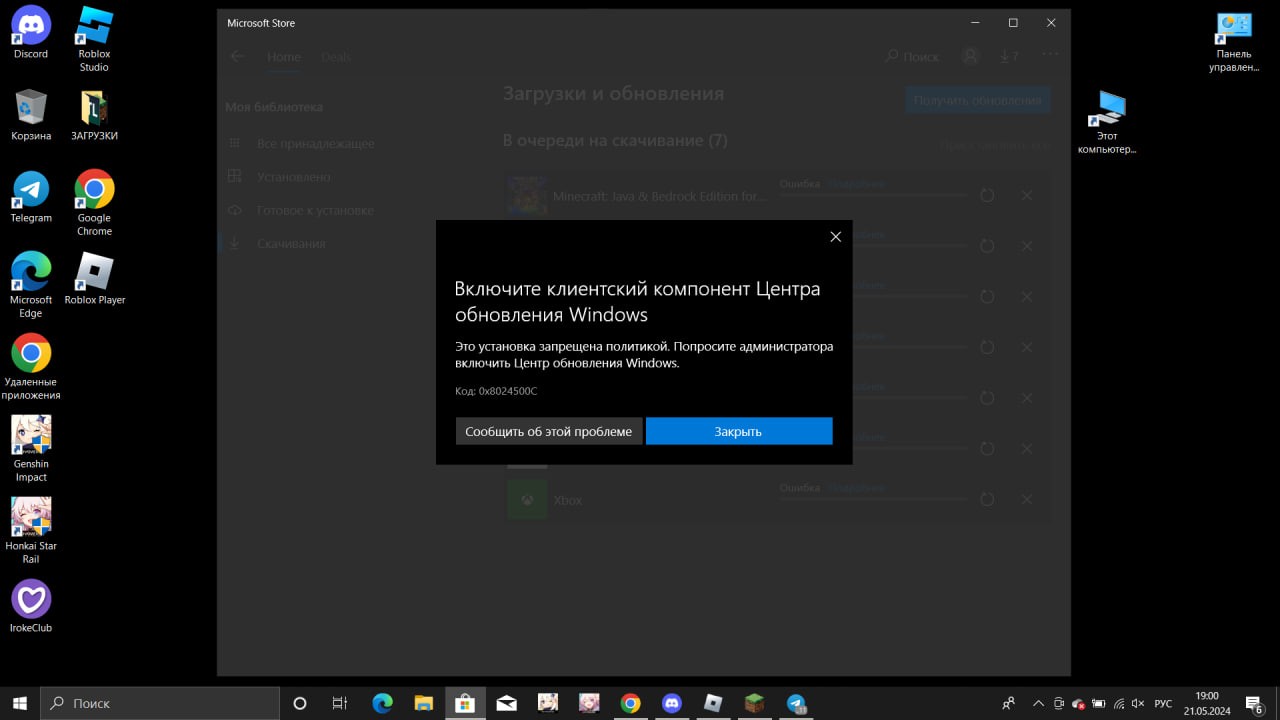Close the error dialog with the X icon
This screenshot has height=720, width=1280.
pos(835,237)
